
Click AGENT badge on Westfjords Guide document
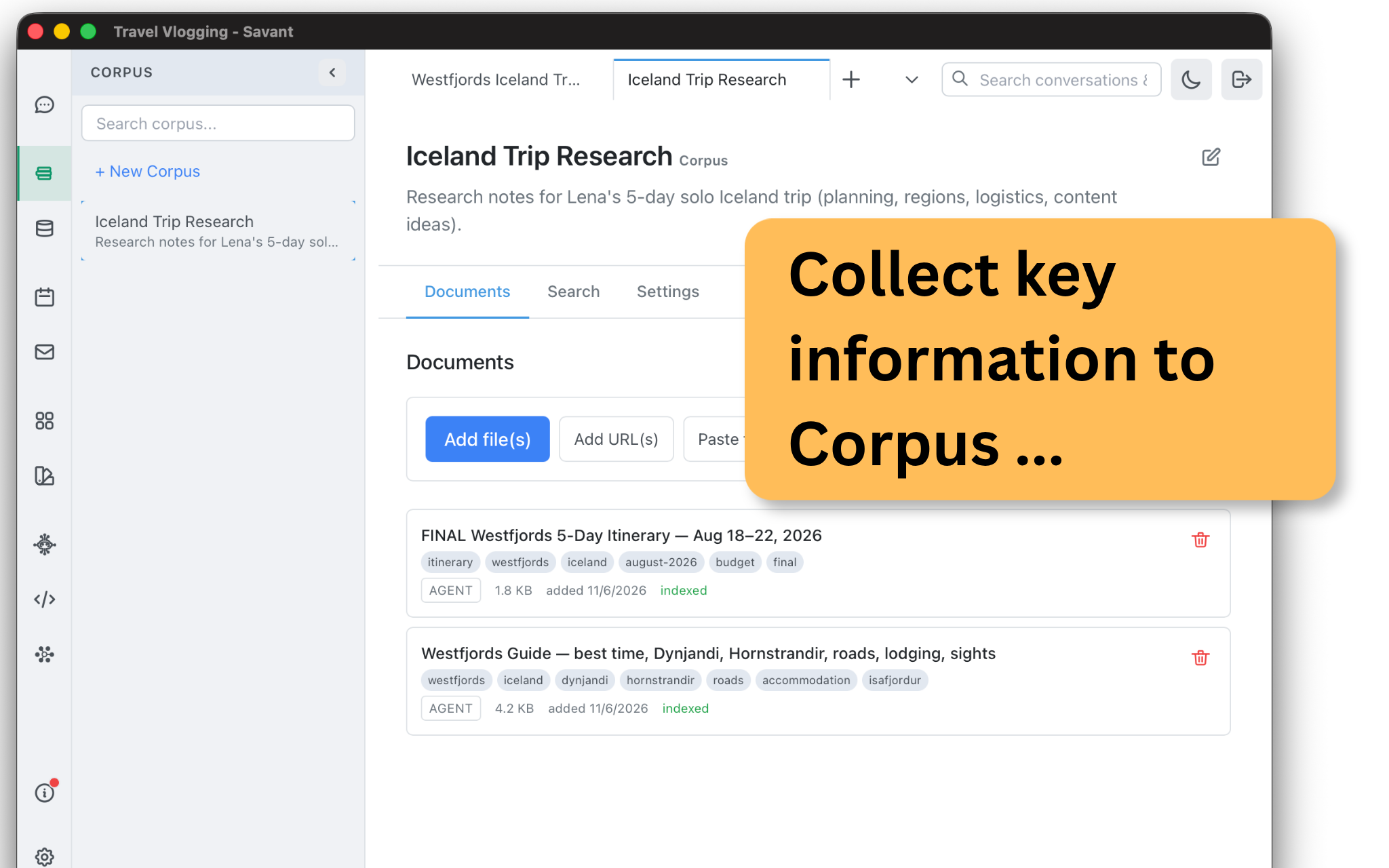pyautogui.click(x=450, y=709)
